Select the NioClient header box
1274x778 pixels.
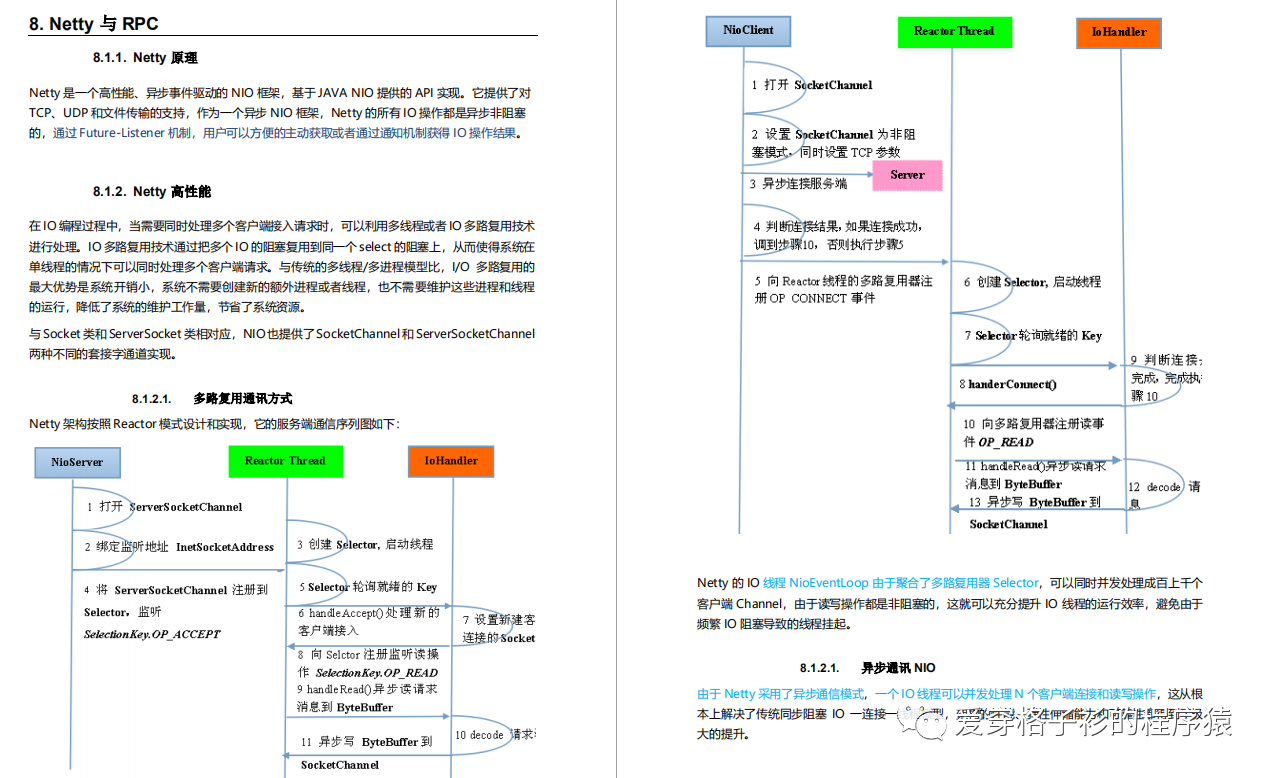coord(747,31)
